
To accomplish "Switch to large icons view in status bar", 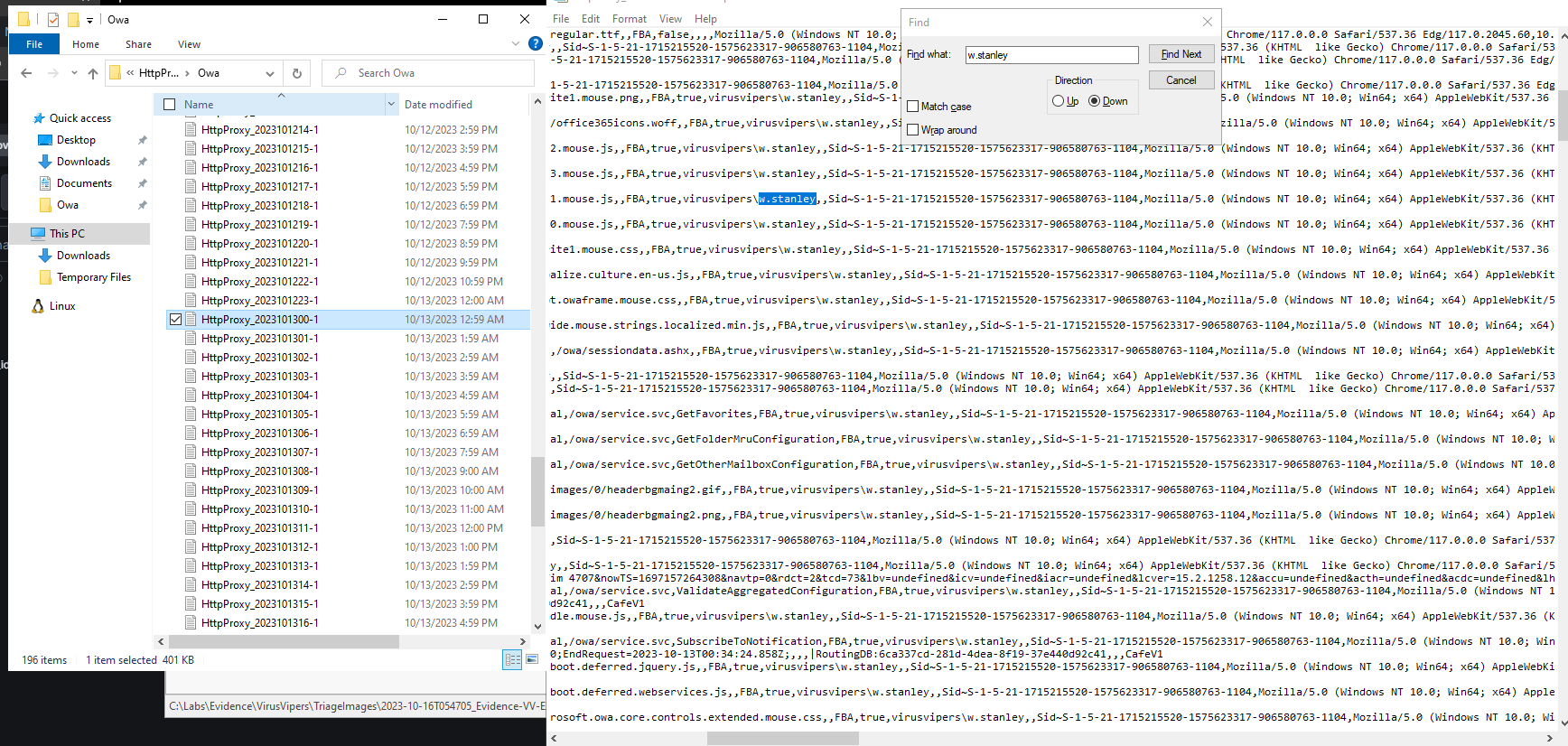I will tap(532, 659).
